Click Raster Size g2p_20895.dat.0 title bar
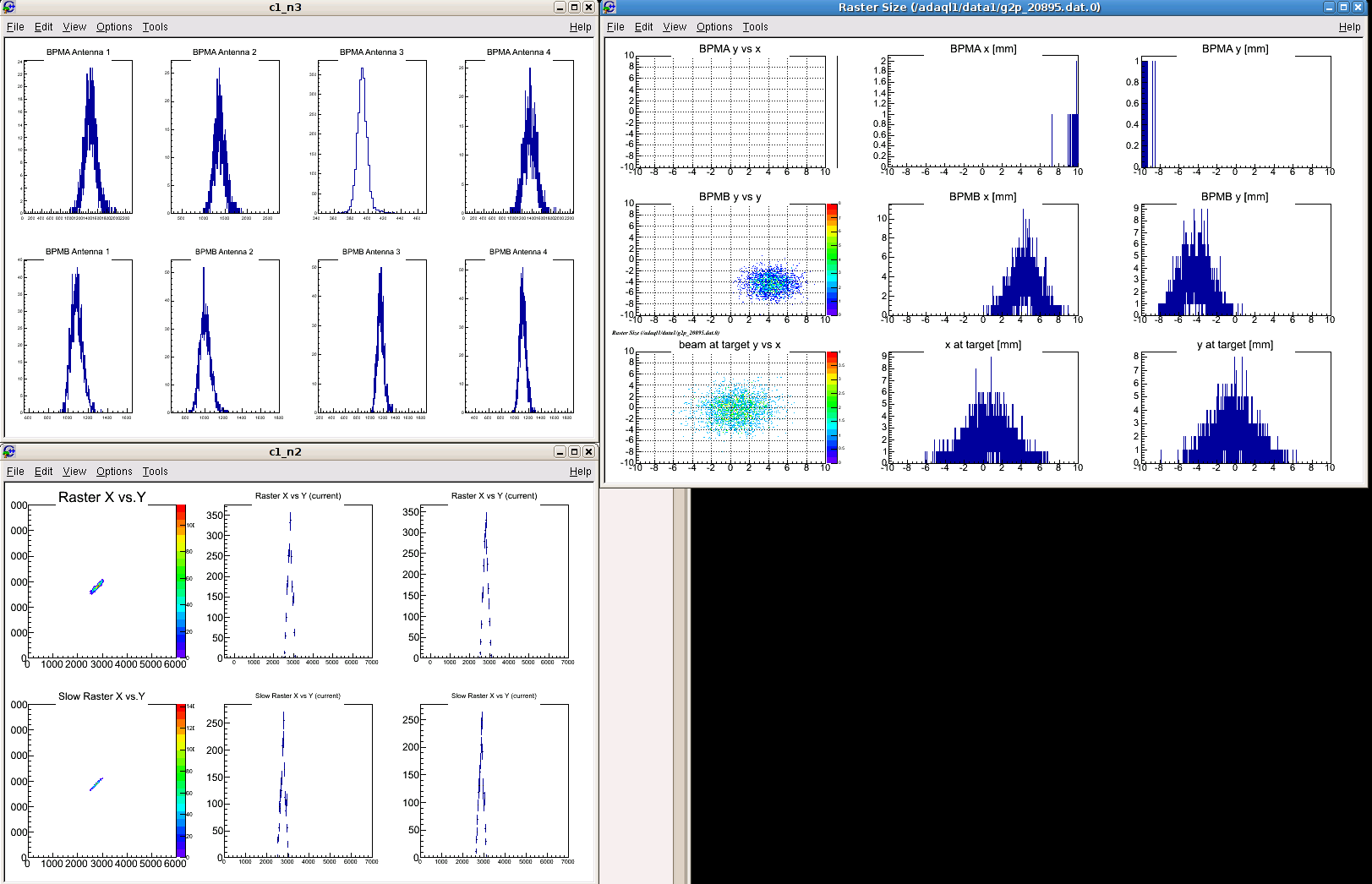 (x=969, y=7)
